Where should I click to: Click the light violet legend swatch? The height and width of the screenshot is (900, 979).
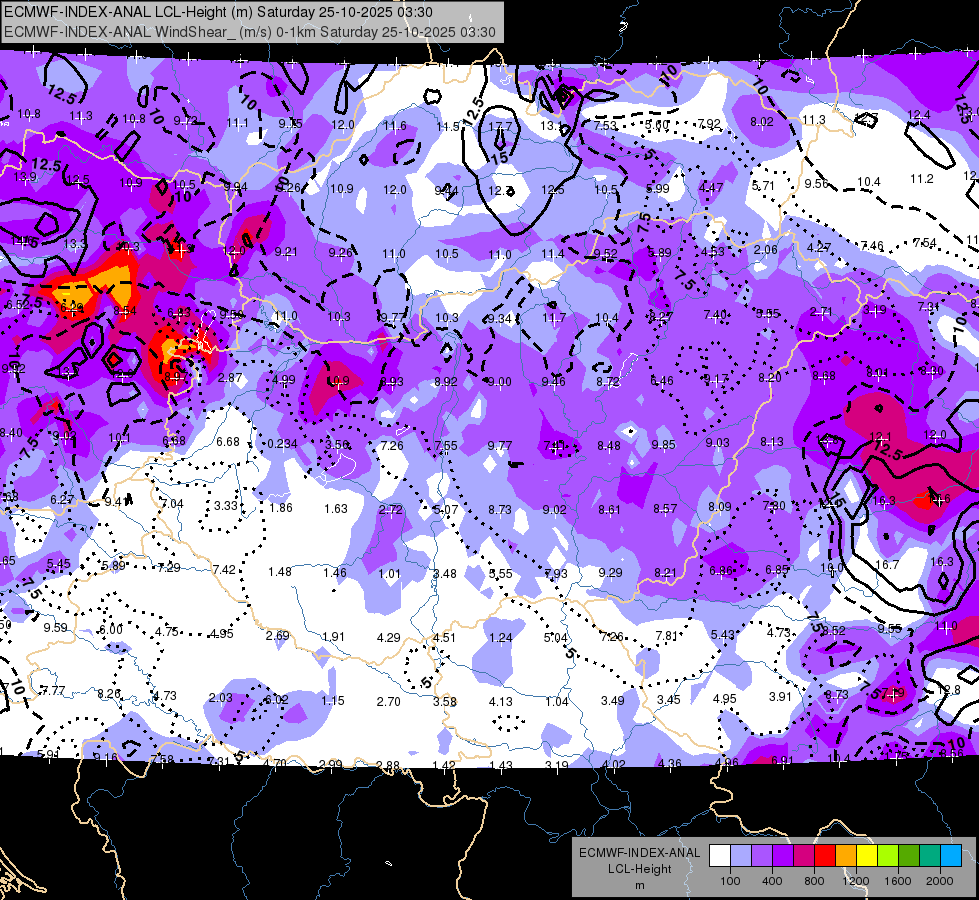click(762, 856)
